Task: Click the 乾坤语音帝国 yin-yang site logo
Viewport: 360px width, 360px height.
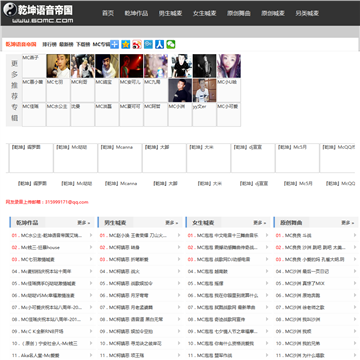Action: 38,13
